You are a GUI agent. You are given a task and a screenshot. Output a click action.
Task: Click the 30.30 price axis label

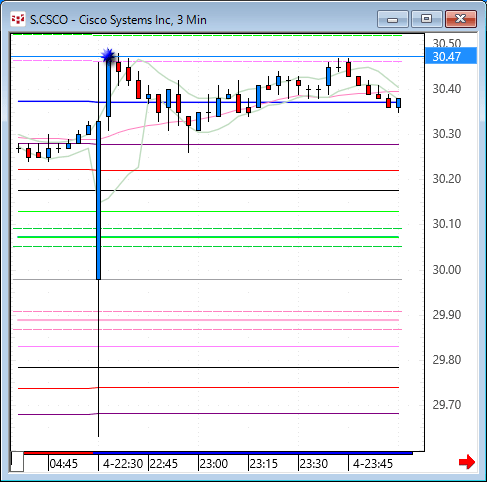tap(447, 134)
